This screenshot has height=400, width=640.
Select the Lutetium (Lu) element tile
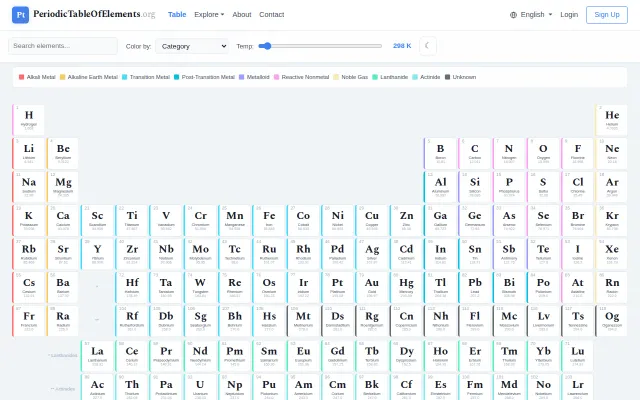[577, 356]
